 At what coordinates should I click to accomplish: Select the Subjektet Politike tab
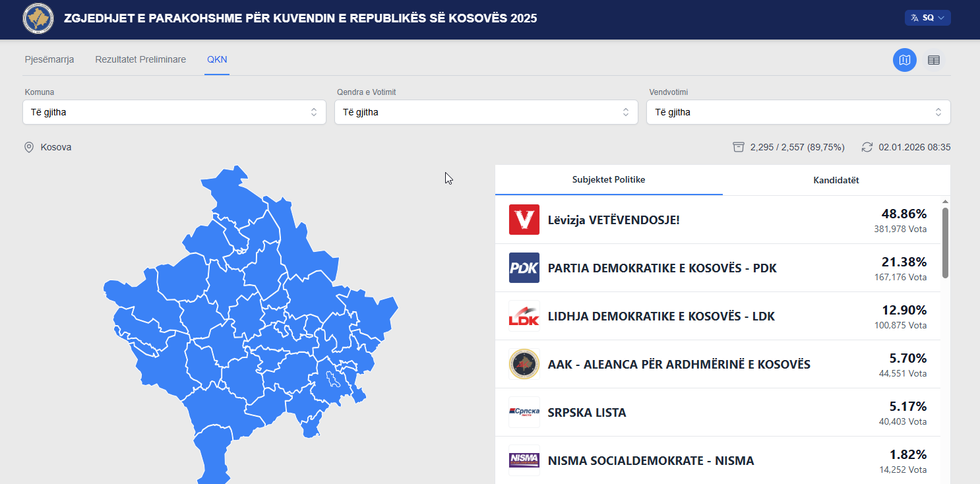(608, 180)
